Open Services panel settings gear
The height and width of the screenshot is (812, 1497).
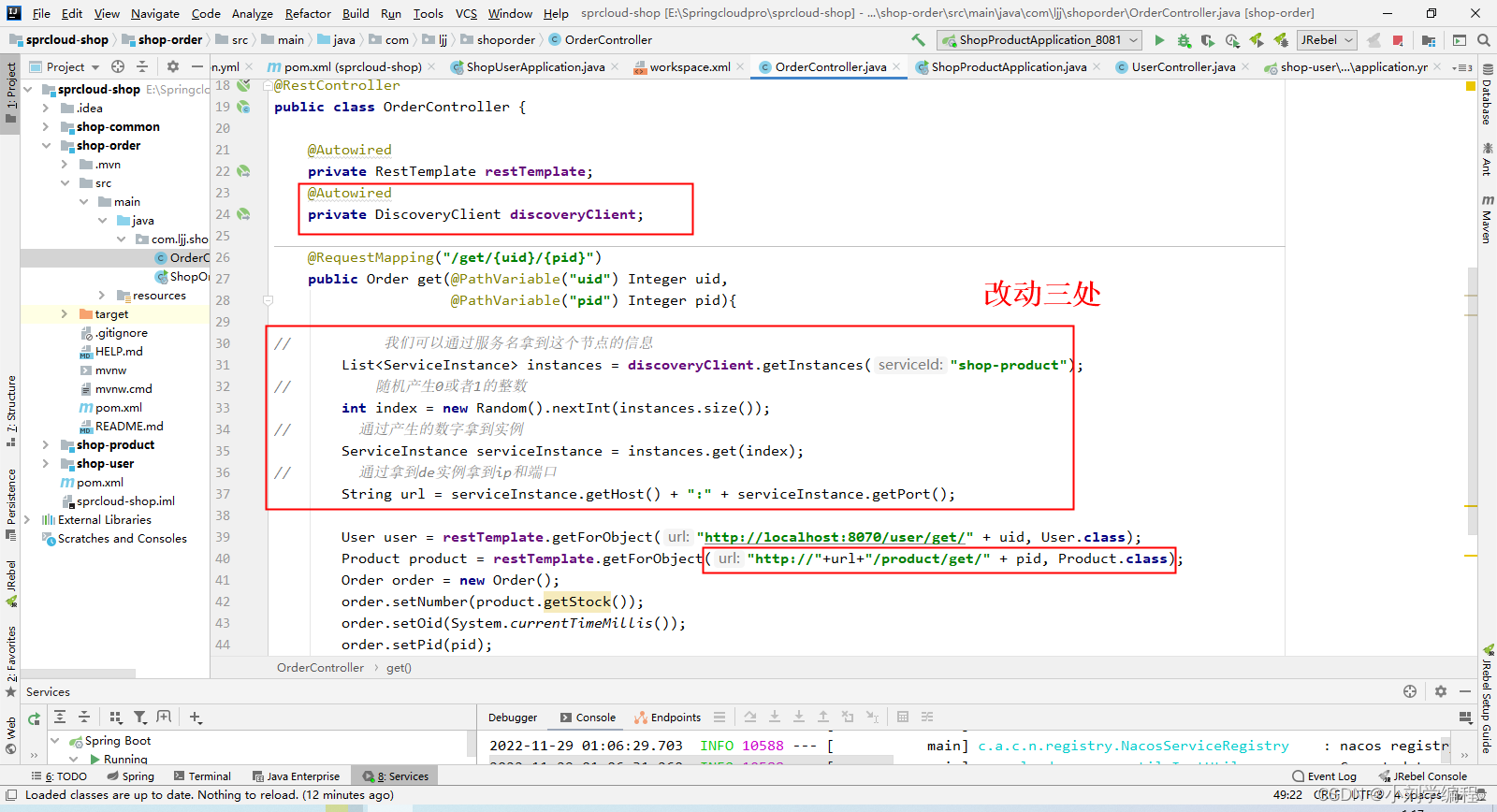1441,691
